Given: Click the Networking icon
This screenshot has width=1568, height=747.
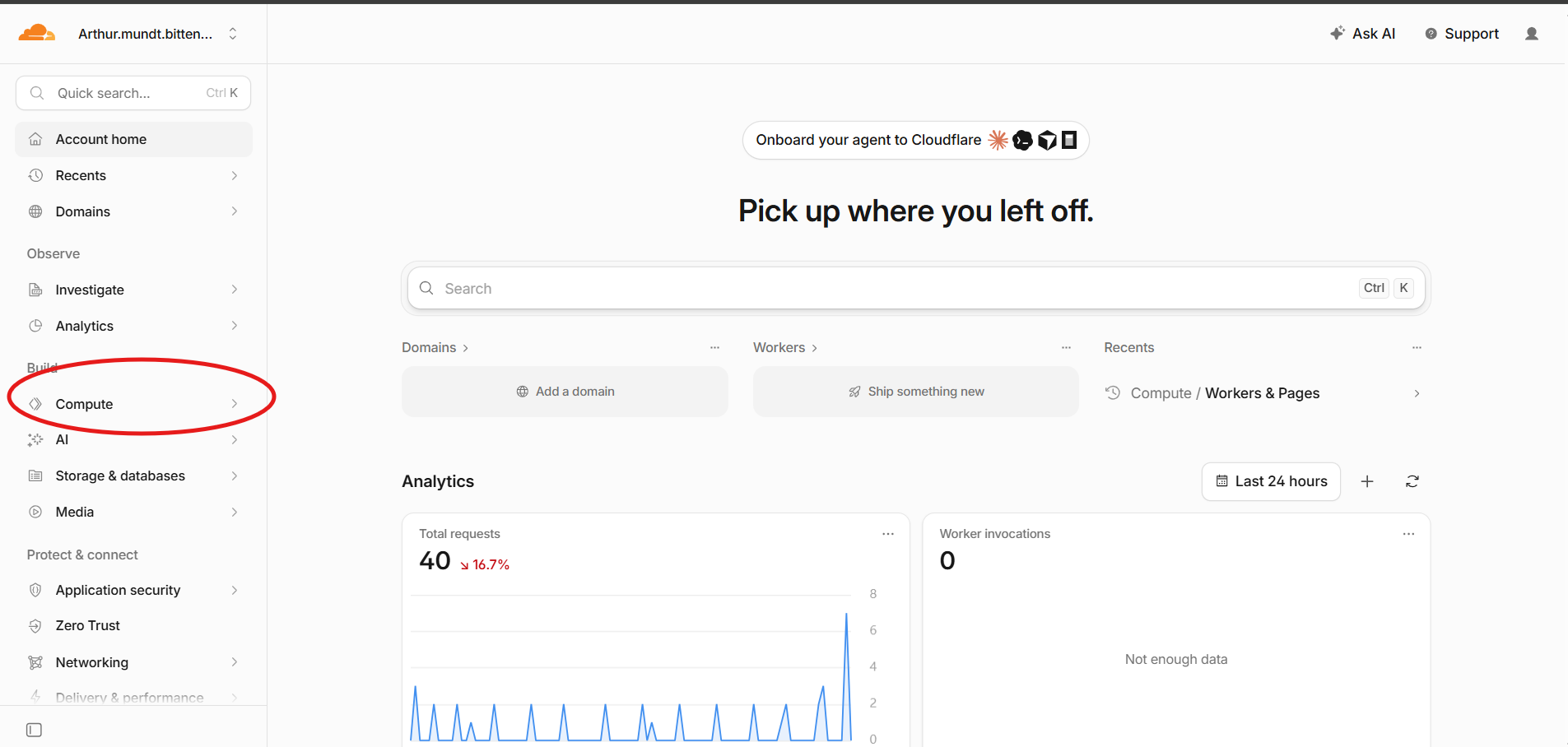Looking at the screenshot, I should [35, 662].
